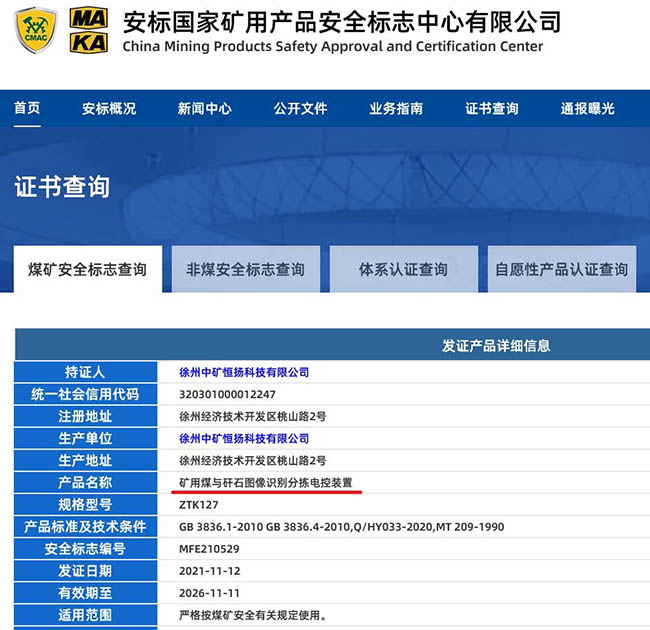650x630 pixels.
Task: Click 证书查询 in the navigation bar
Action: pyautogui.click(x=492, y=109)
